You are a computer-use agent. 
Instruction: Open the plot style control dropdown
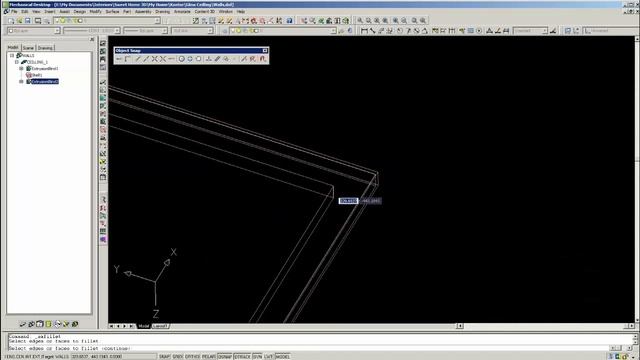point(210,31)
